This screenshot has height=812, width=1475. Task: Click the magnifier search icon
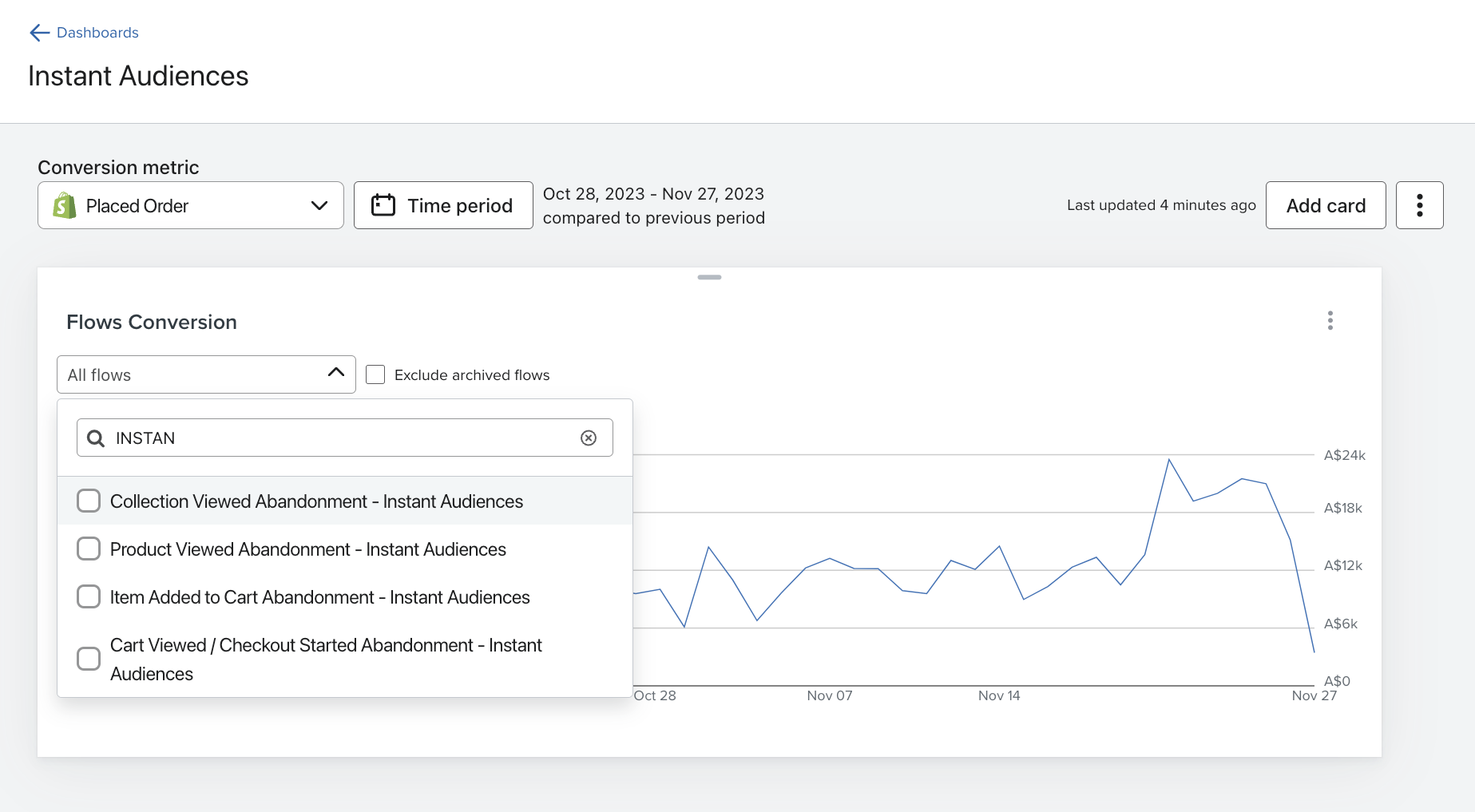[96, 438]
